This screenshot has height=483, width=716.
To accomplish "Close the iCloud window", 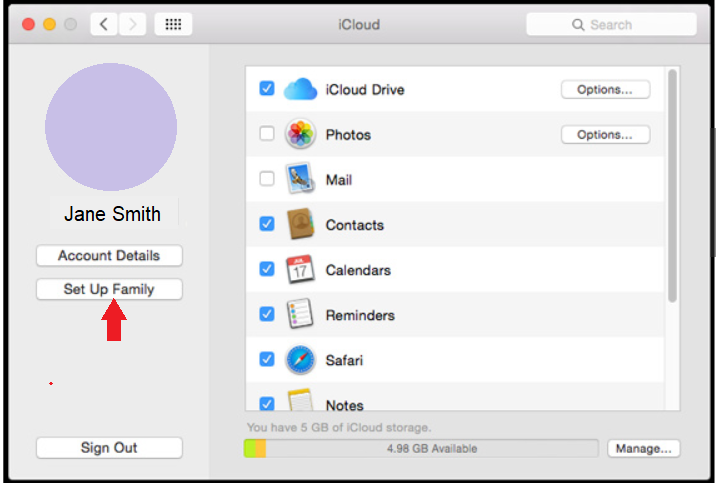I will click(x=28, y=24).
